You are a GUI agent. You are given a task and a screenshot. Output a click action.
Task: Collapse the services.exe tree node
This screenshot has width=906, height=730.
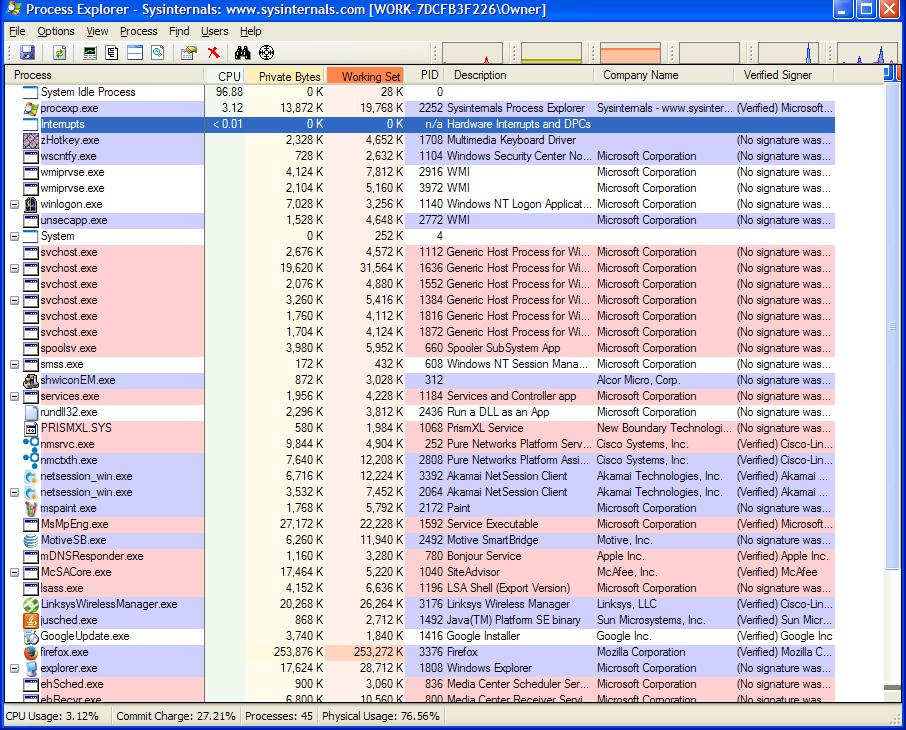pos(14,397)
